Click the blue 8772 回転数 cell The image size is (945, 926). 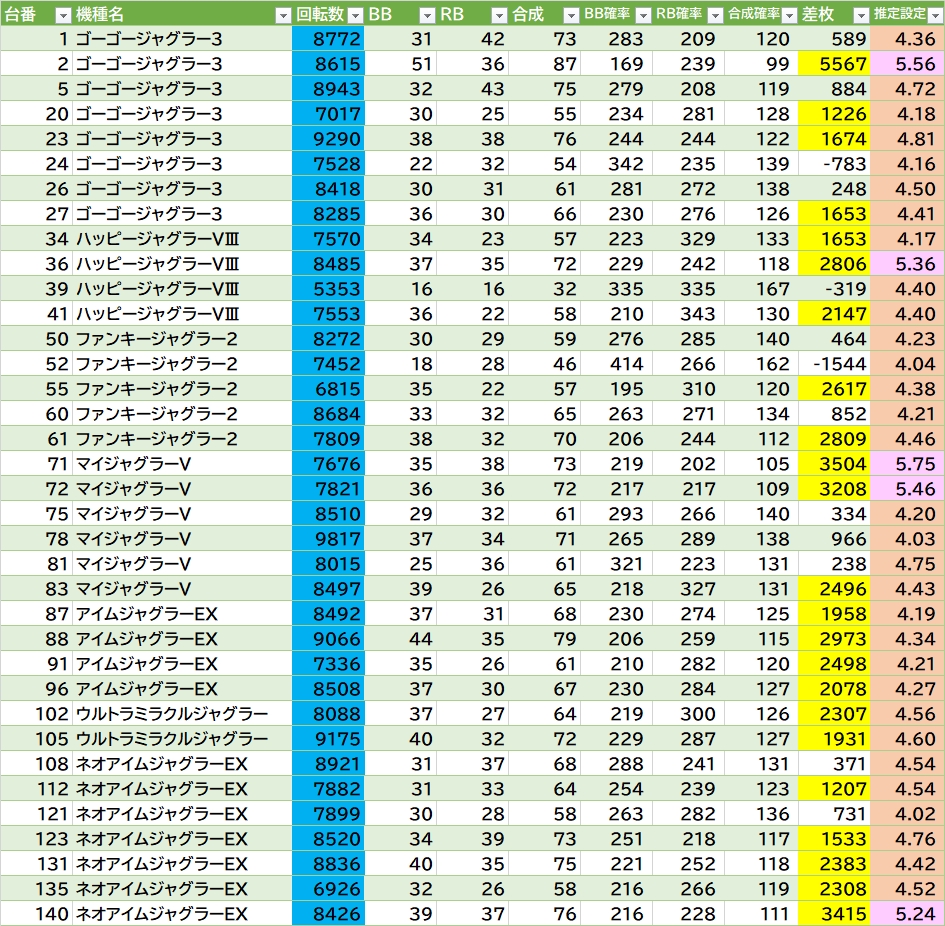click(329, 39)
